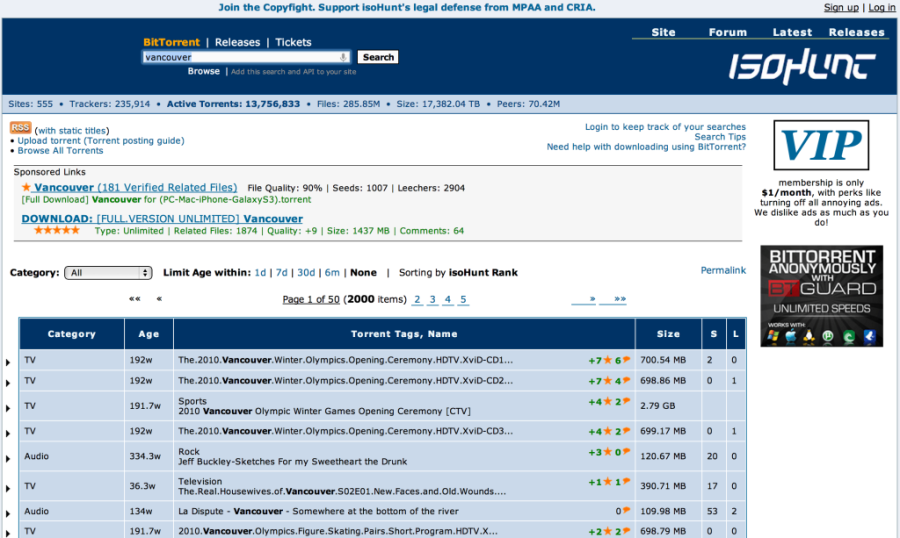Open the Releases menu in top navigation
This screenshot has width=900, height=538.
click(856, 32)
